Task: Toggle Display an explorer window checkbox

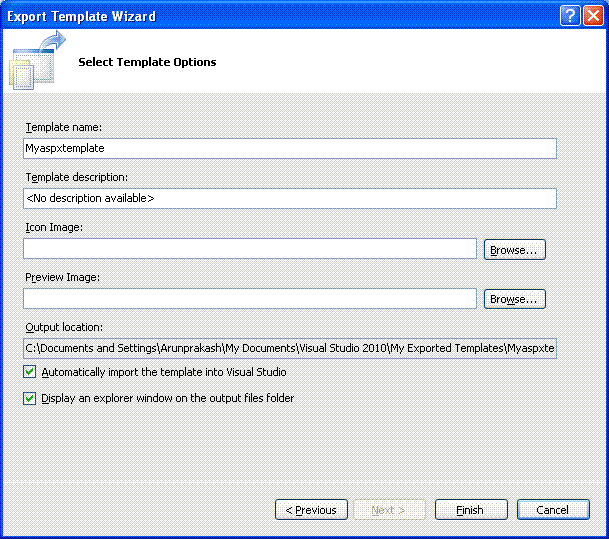Action: click(30, 398)
